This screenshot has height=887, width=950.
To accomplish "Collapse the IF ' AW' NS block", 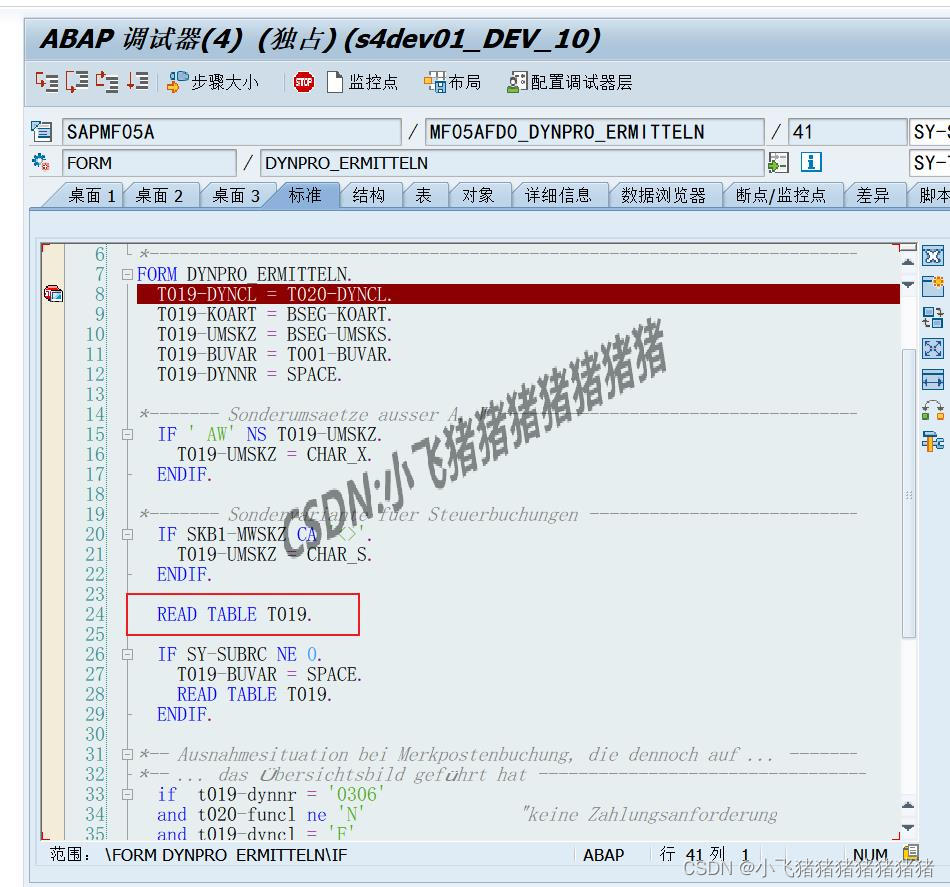I will [x=127, y=434].
